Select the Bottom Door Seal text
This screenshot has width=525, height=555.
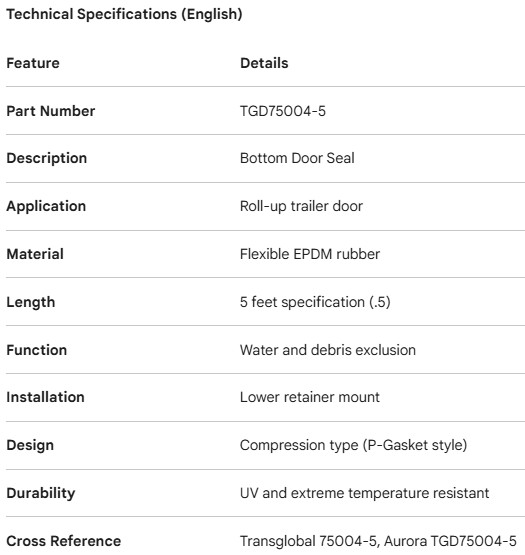pyautogui.click(x=297, y=158)
